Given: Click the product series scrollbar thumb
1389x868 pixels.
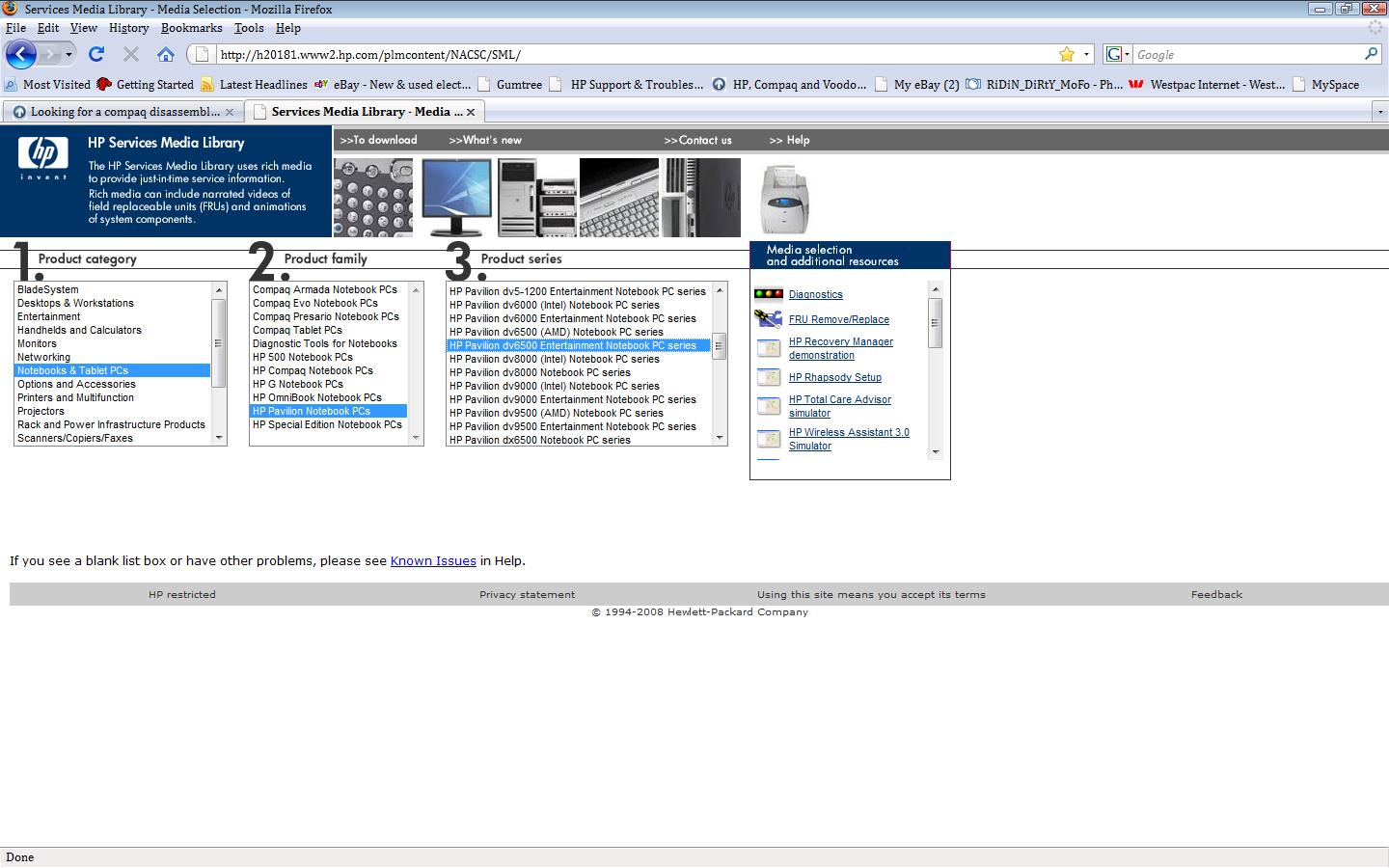Looking at the screenshot, I should (719, 346).
